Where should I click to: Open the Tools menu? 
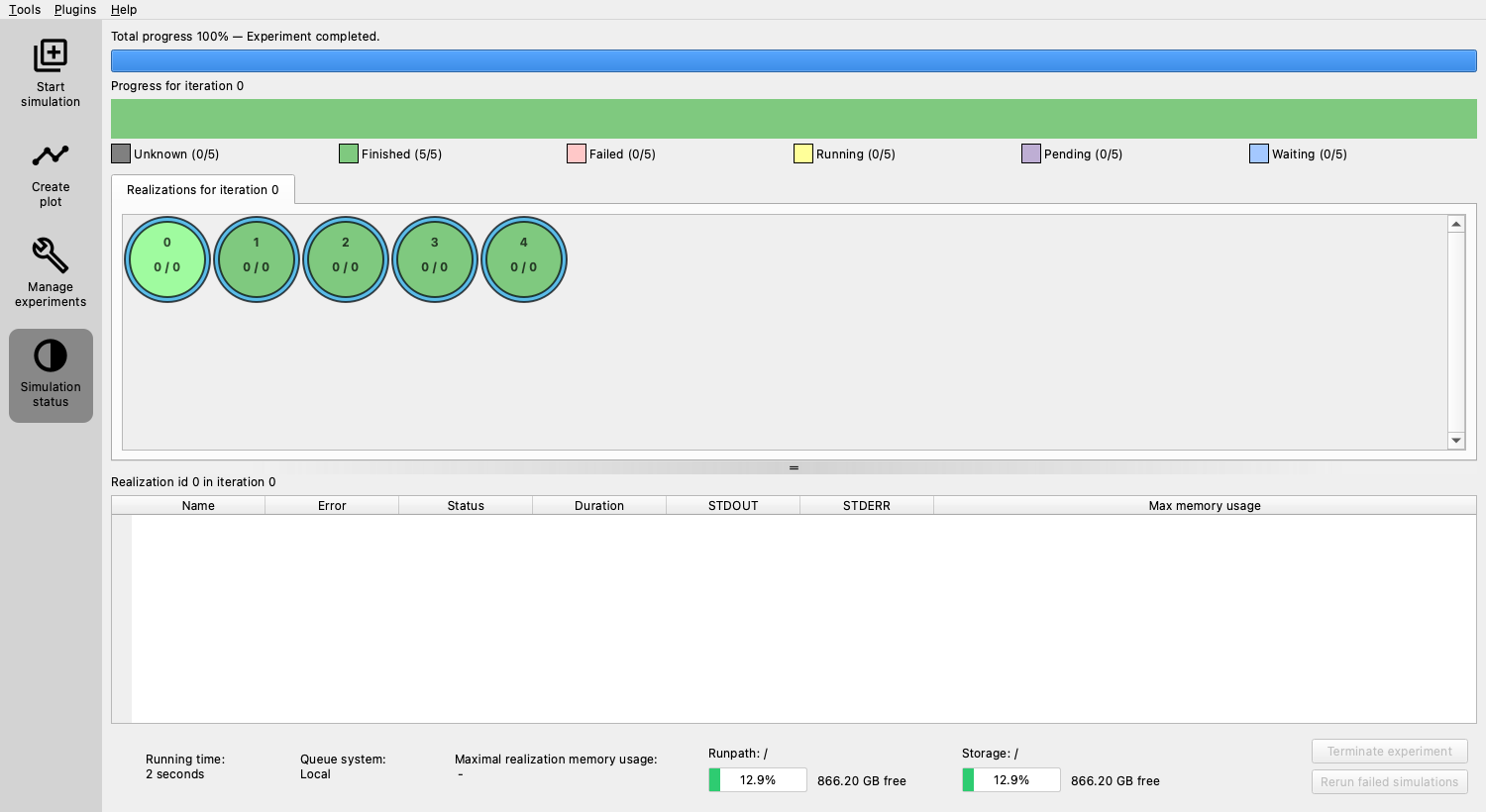click(25, 10)
